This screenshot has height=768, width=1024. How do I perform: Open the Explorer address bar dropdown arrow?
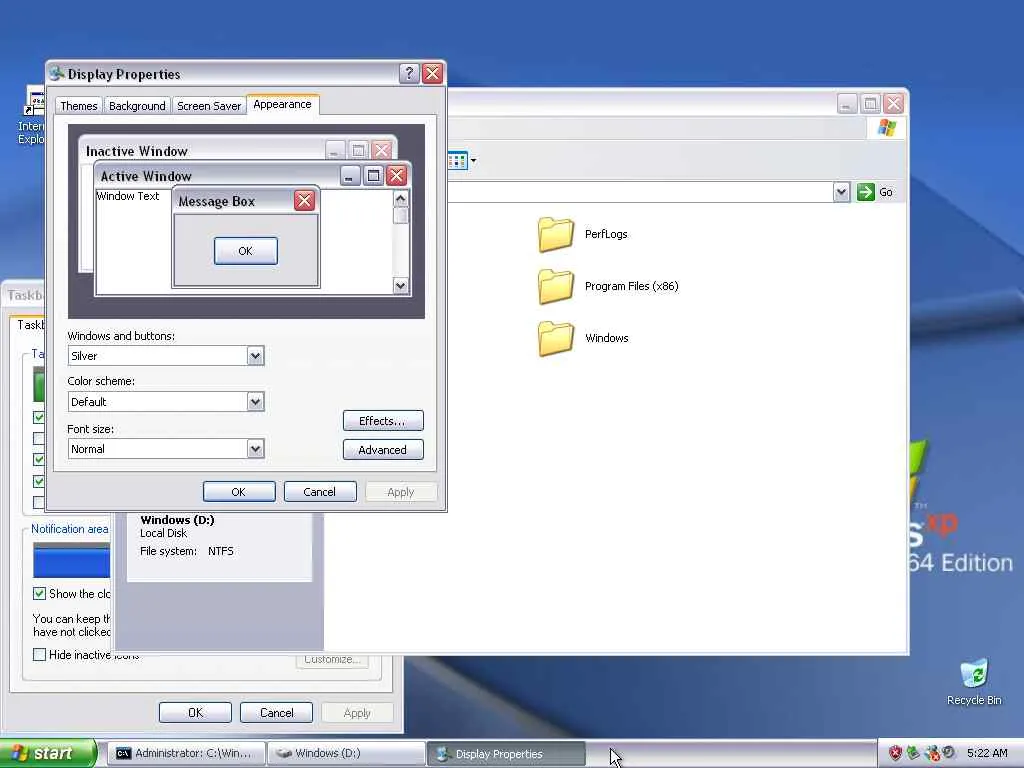tap(841, 192)
